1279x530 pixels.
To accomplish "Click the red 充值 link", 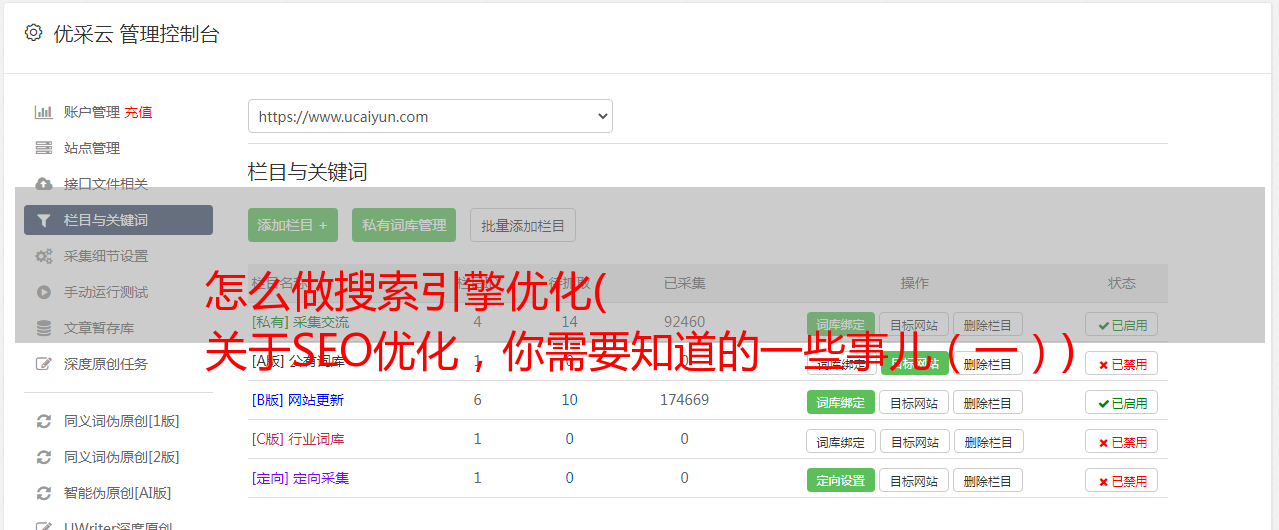I will click(x=139, y=112).
